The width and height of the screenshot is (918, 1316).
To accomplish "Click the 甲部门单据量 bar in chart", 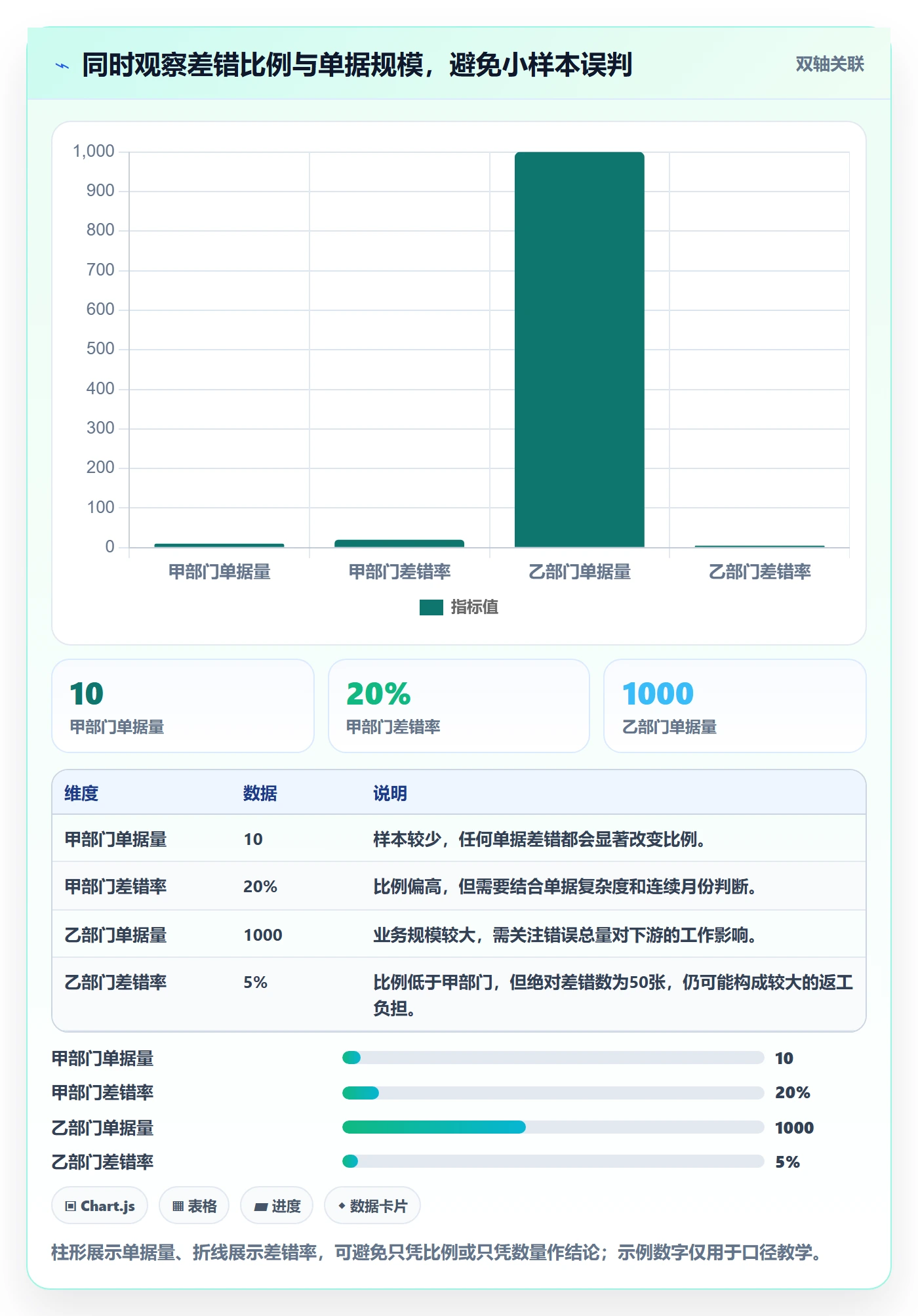I will pyautogui.click(x=219, y=545).
